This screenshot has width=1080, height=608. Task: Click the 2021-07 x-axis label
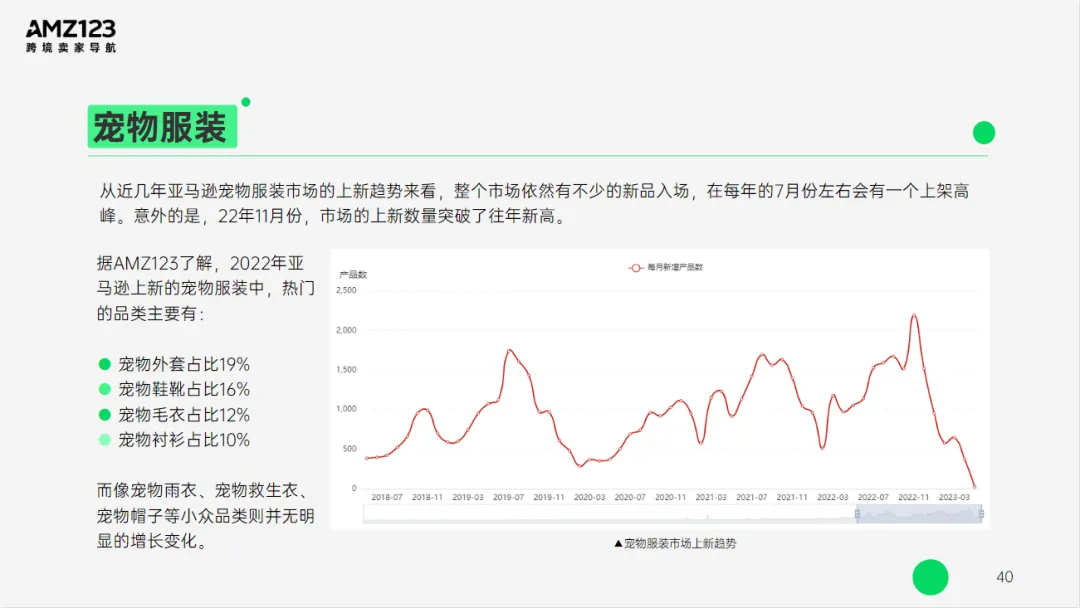(x=751, y=497)
